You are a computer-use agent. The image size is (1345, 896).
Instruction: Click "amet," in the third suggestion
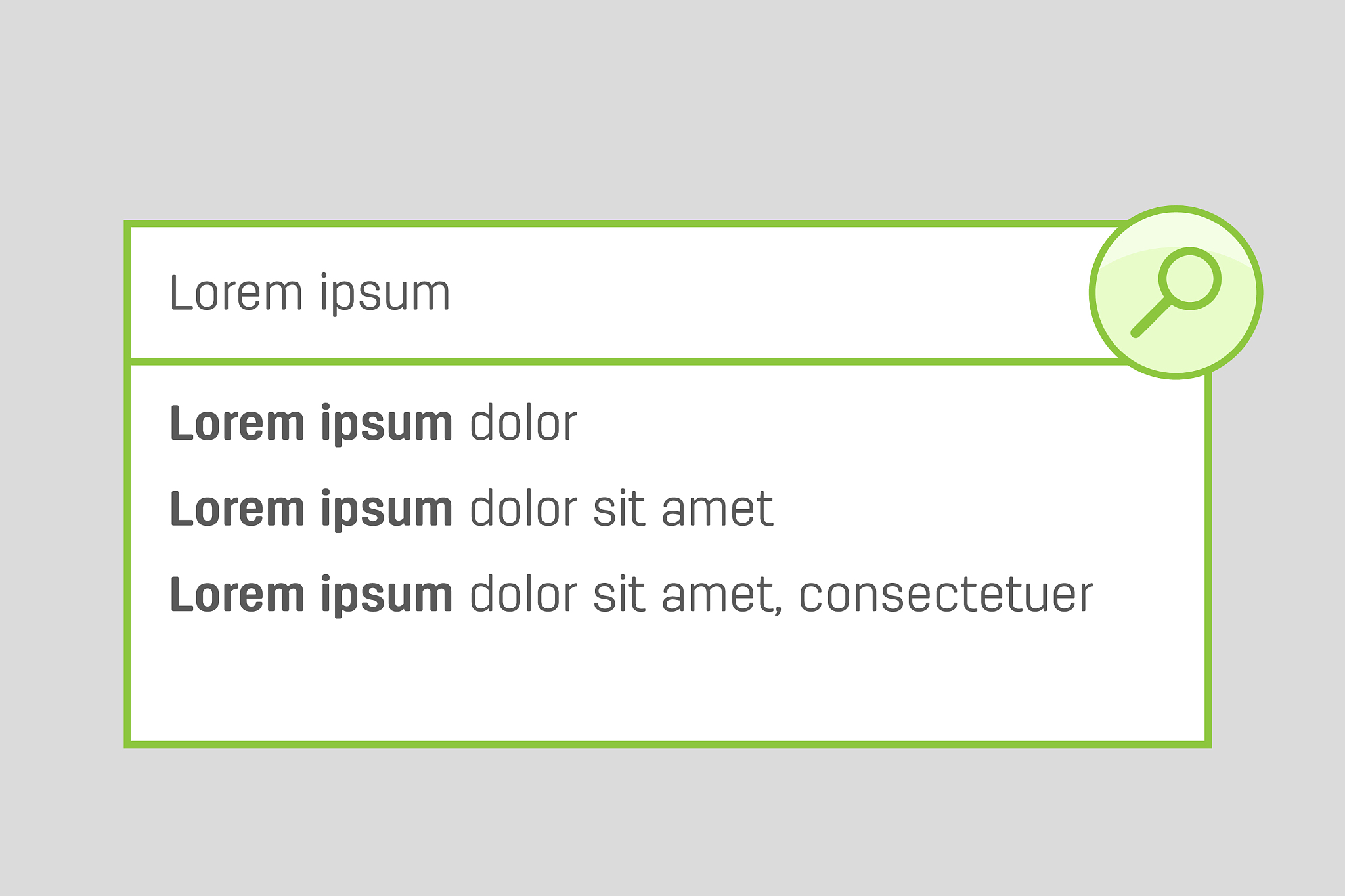[721, 595]
